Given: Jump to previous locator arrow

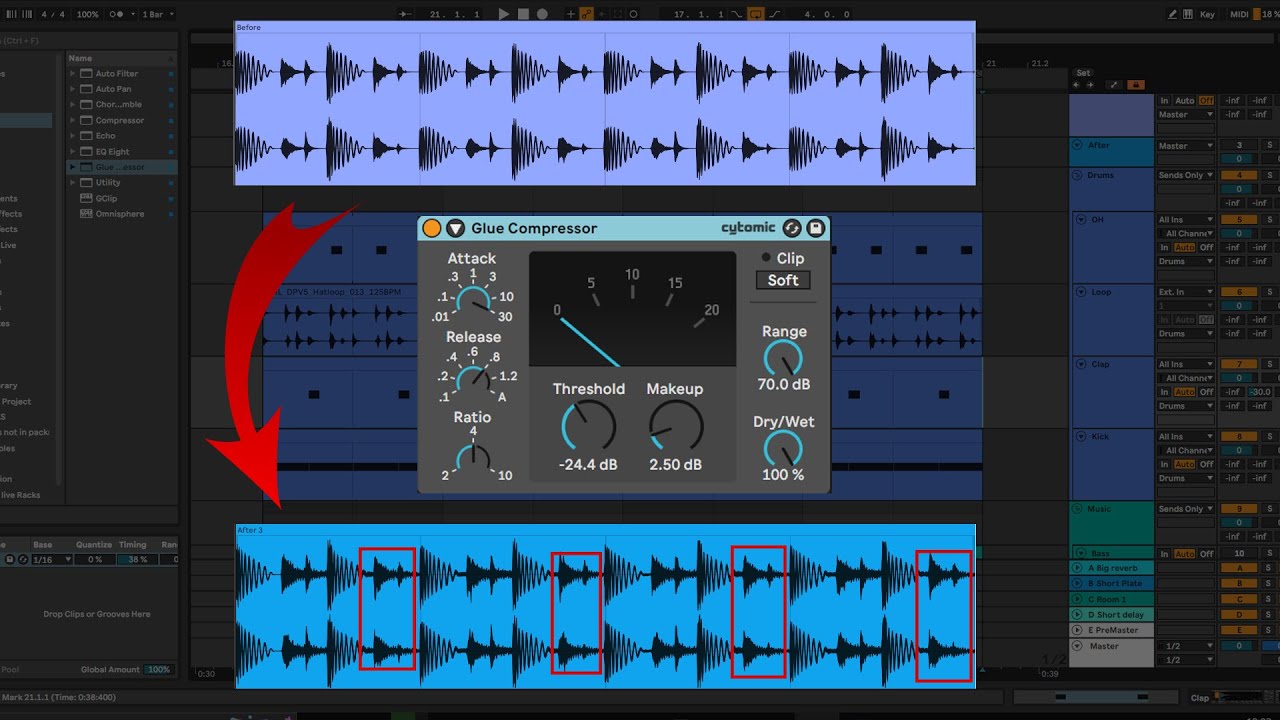Looking at the screenshot, I should coord(1076,85).
